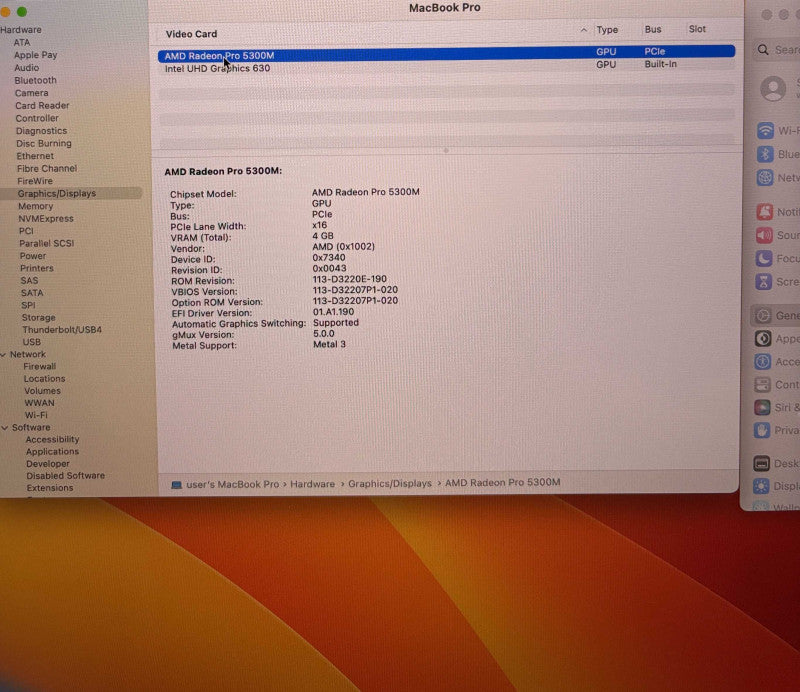Open ATA in the Hardware list

[x=22, y=42]
